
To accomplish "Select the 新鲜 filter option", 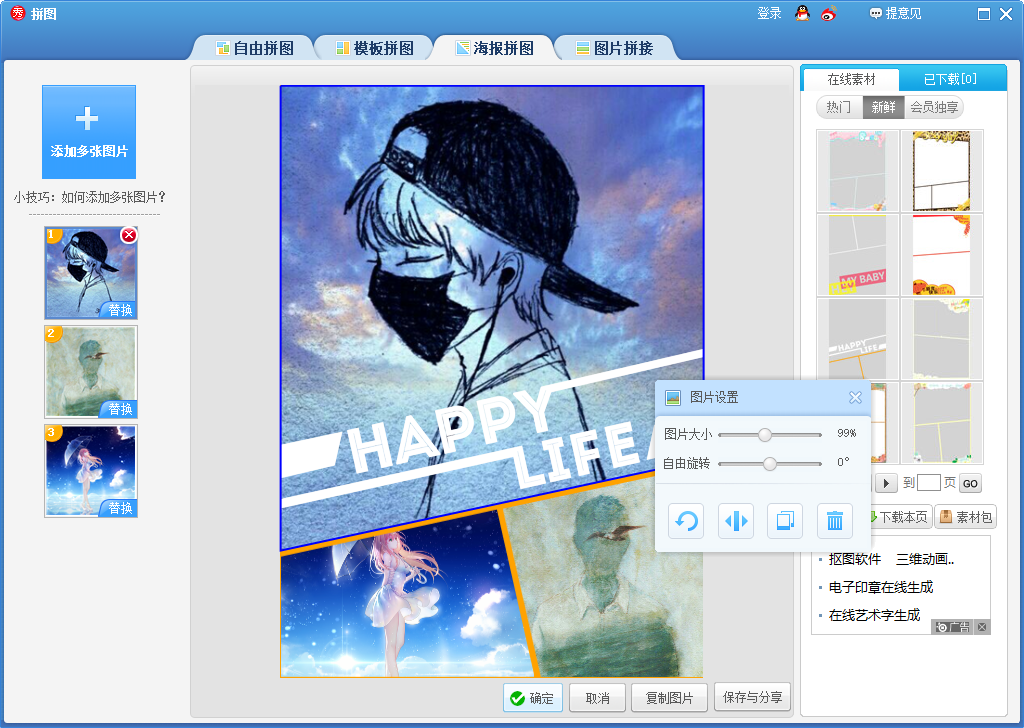I will (883, 108).
